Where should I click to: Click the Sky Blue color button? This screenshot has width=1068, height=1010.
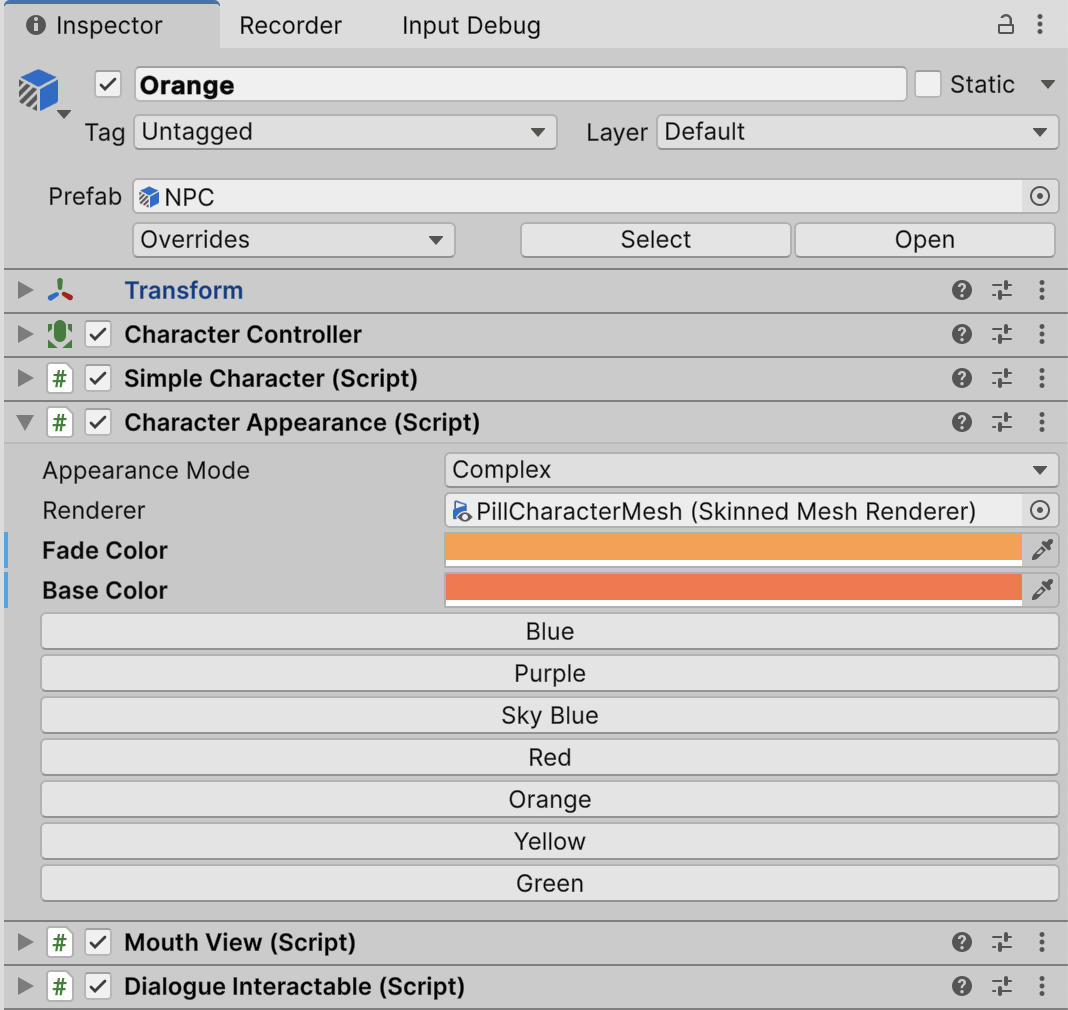(550, 716)
